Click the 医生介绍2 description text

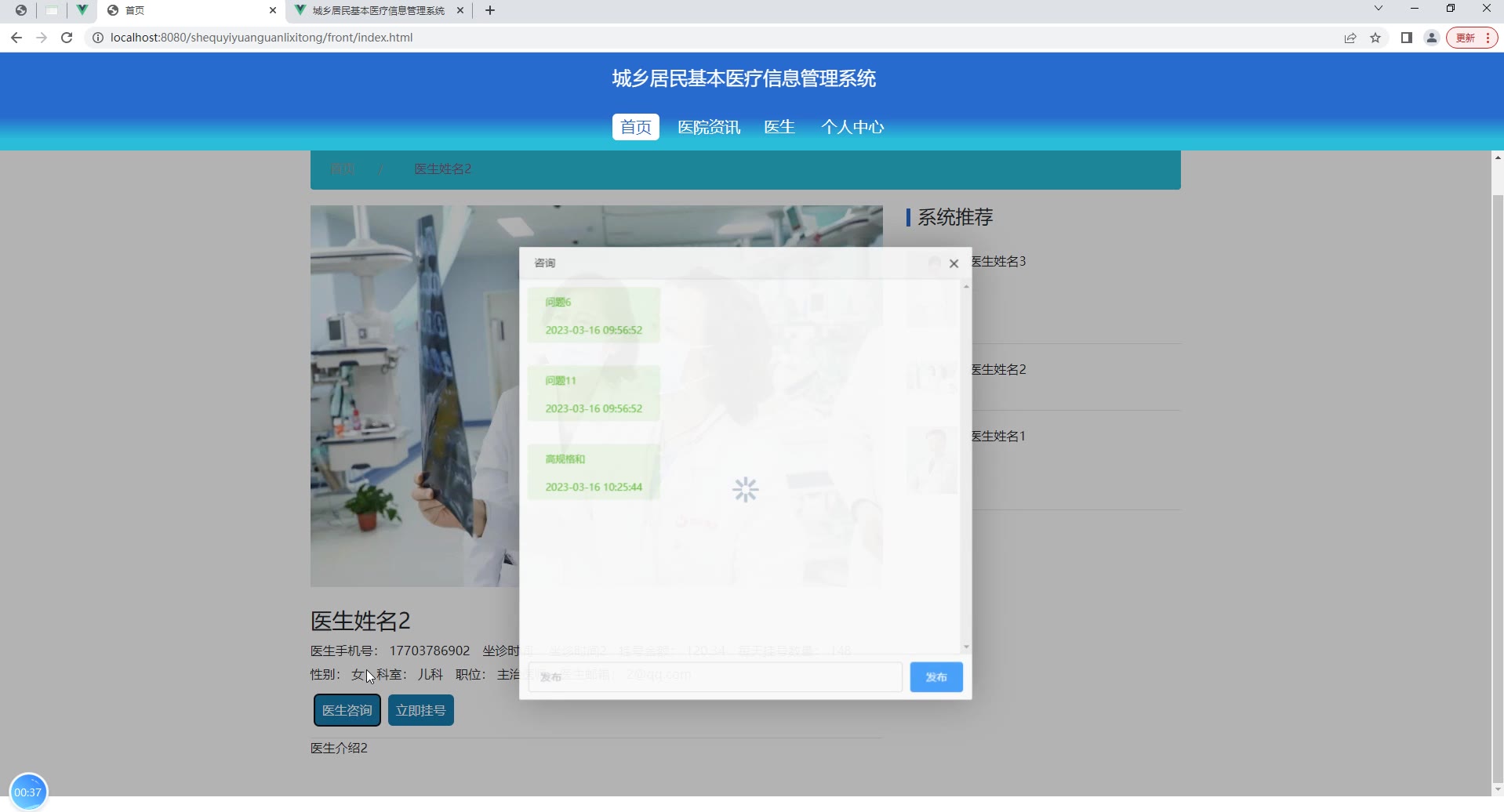(x=339, y=748)
